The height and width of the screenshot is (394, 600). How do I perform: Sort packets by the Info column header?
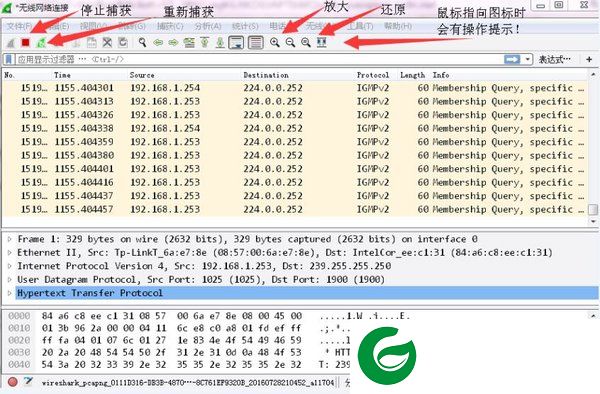(x=509, y=75)
